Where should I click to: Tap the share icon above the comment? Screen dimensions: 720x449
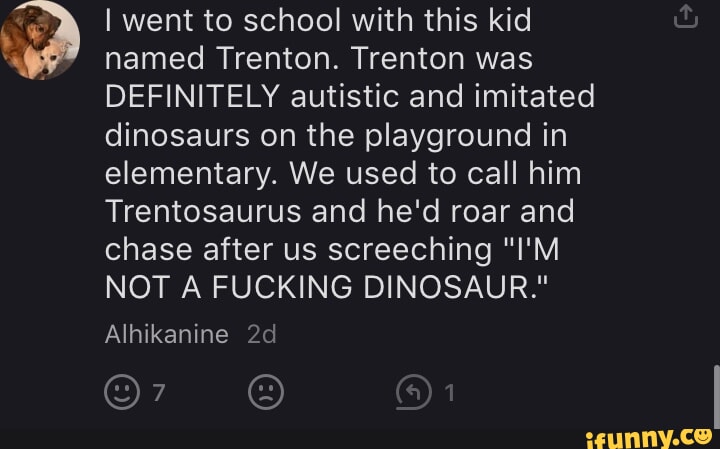point(686,18)
